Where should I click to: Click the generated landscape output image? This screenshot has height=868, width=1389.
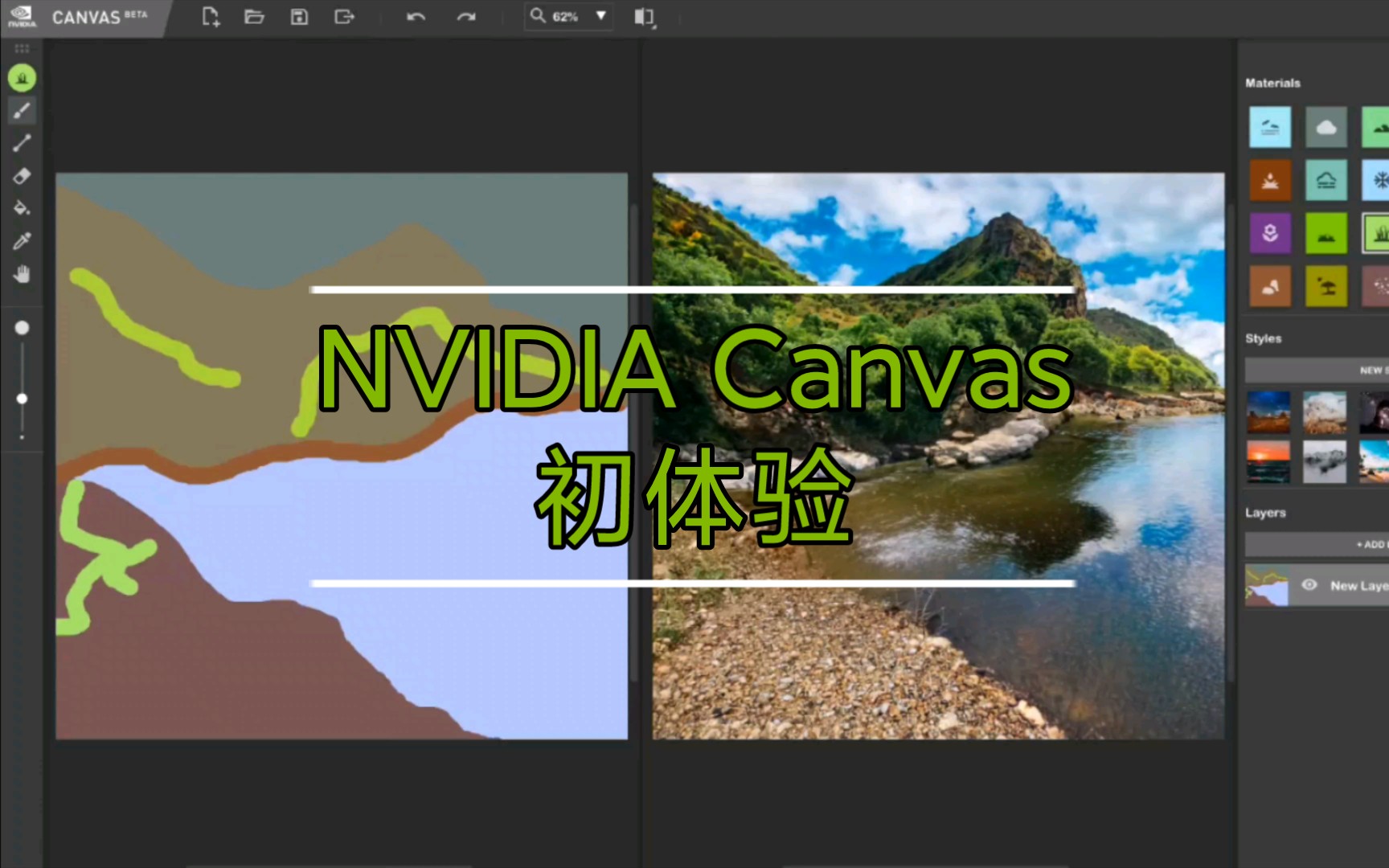[938, 456]
